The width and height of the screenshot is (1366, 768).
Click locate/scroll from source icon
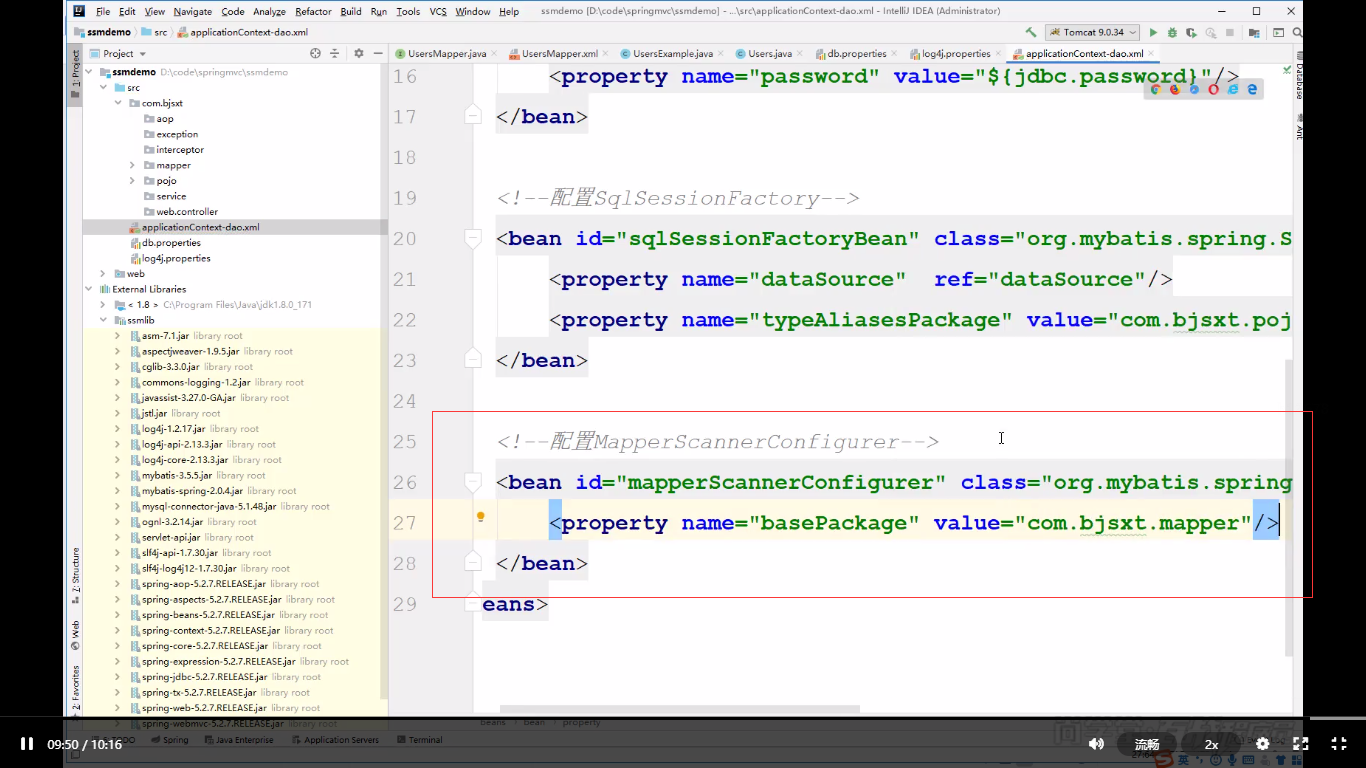click(315, 53)
